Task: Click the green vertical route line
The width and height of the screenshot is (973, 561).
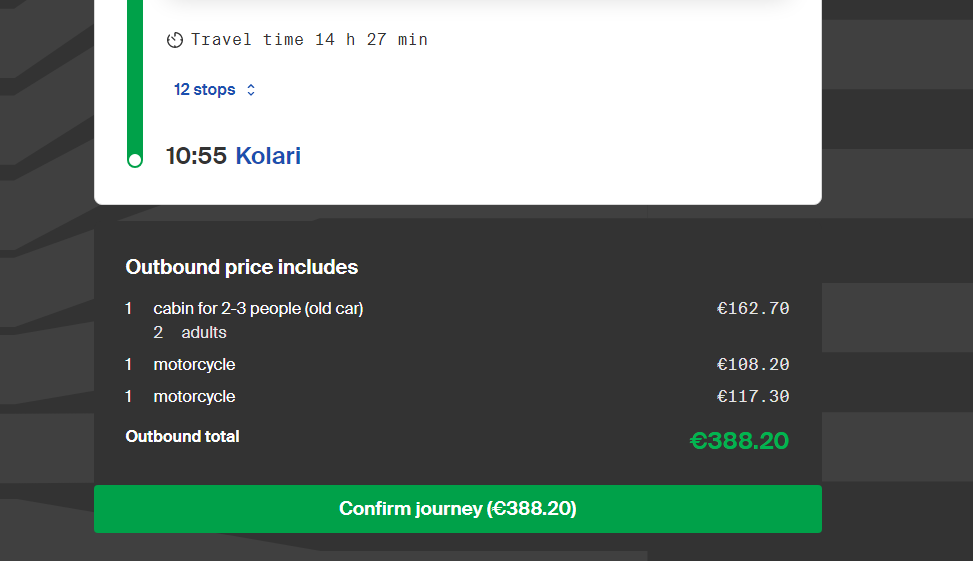Action: pyautogui.click(x=135, y=80)
